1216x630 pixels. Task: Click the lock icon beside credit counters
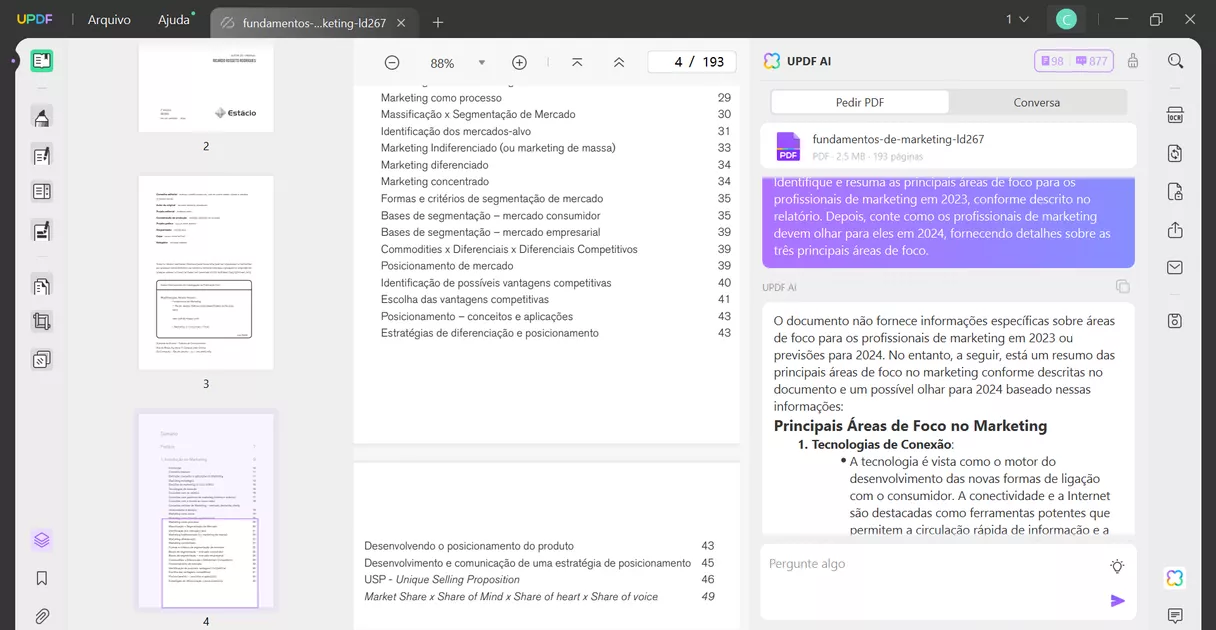point(1133,60)
